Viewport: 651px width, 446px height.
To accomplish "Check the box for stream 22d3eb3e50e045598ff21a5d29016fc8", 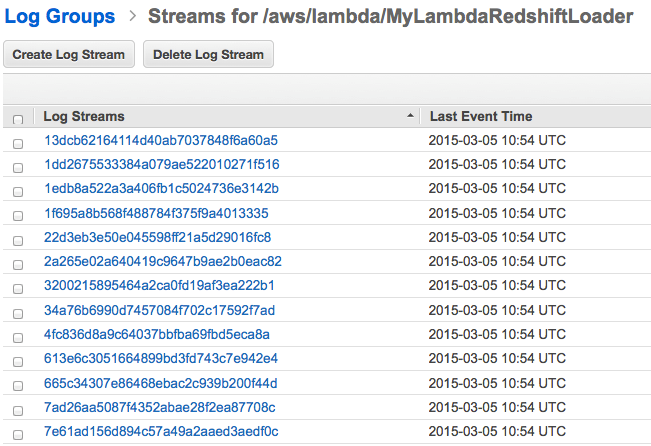I will point(18,241).
